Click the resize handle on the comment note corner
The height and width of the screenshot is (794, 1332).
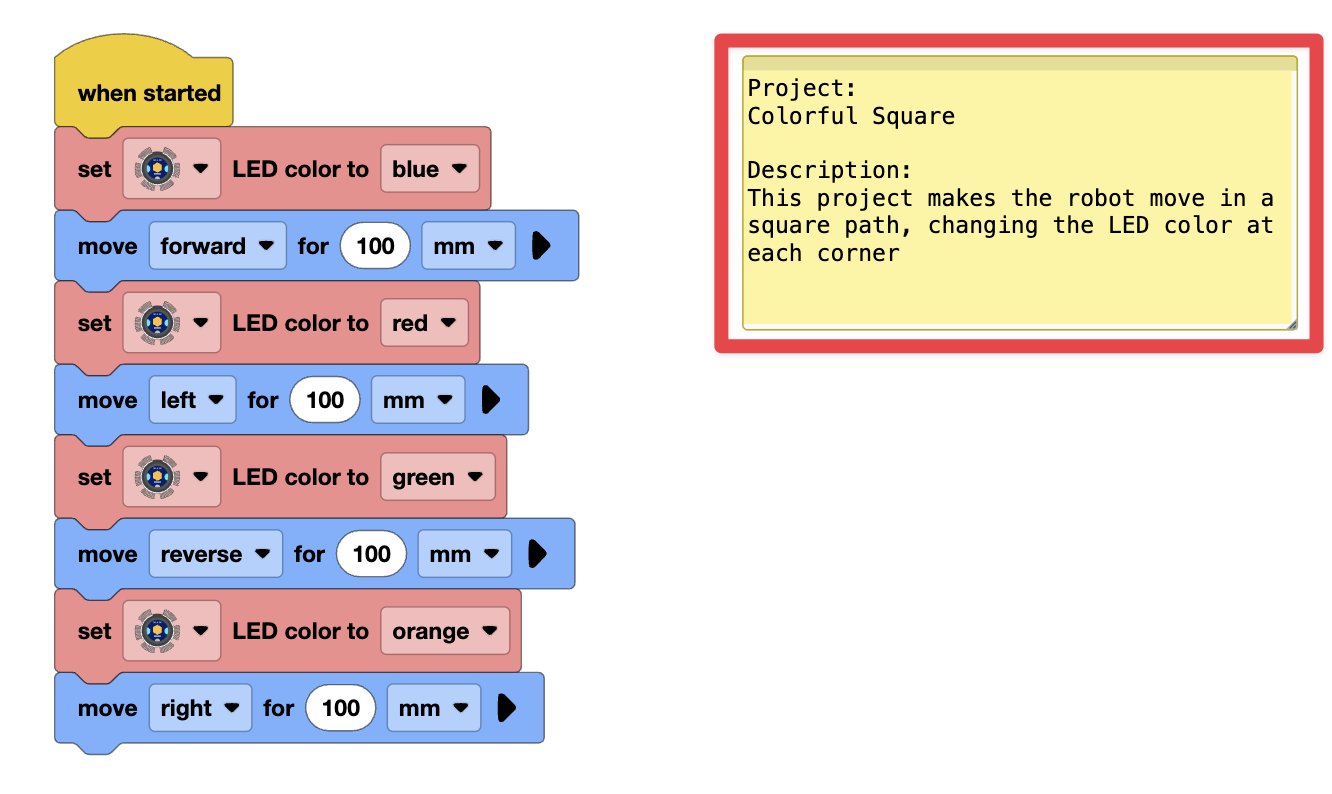1290,322
